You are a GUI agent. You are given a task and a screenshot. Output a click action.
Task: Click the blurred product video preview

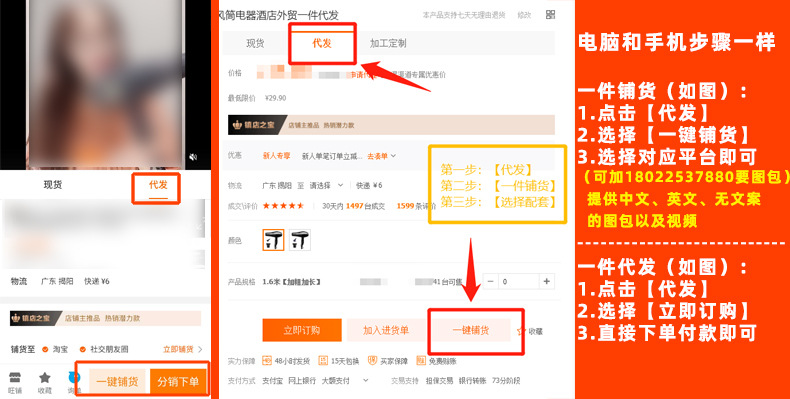(105, 84)
